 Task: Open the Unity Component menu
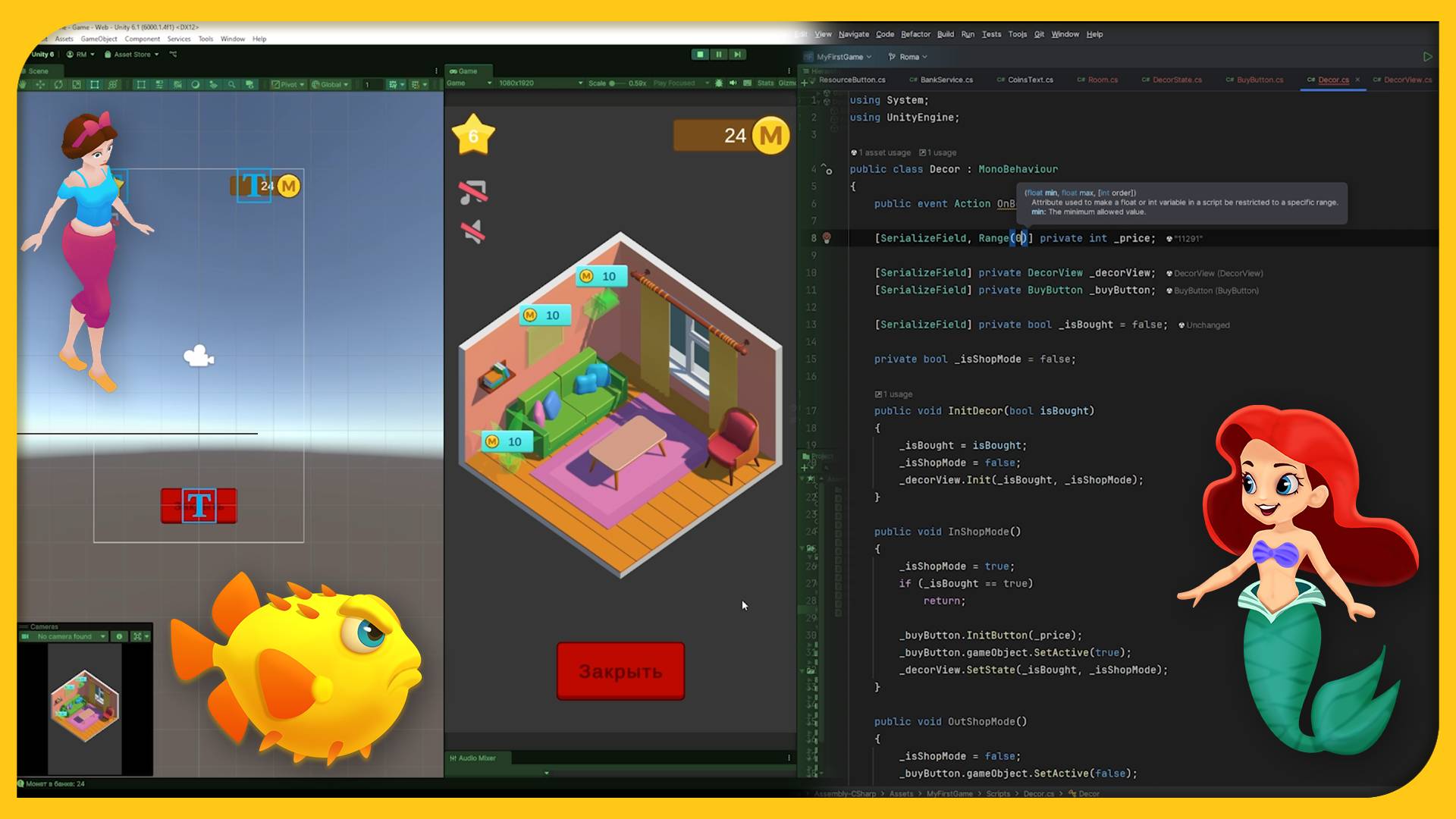pos(142,39)
